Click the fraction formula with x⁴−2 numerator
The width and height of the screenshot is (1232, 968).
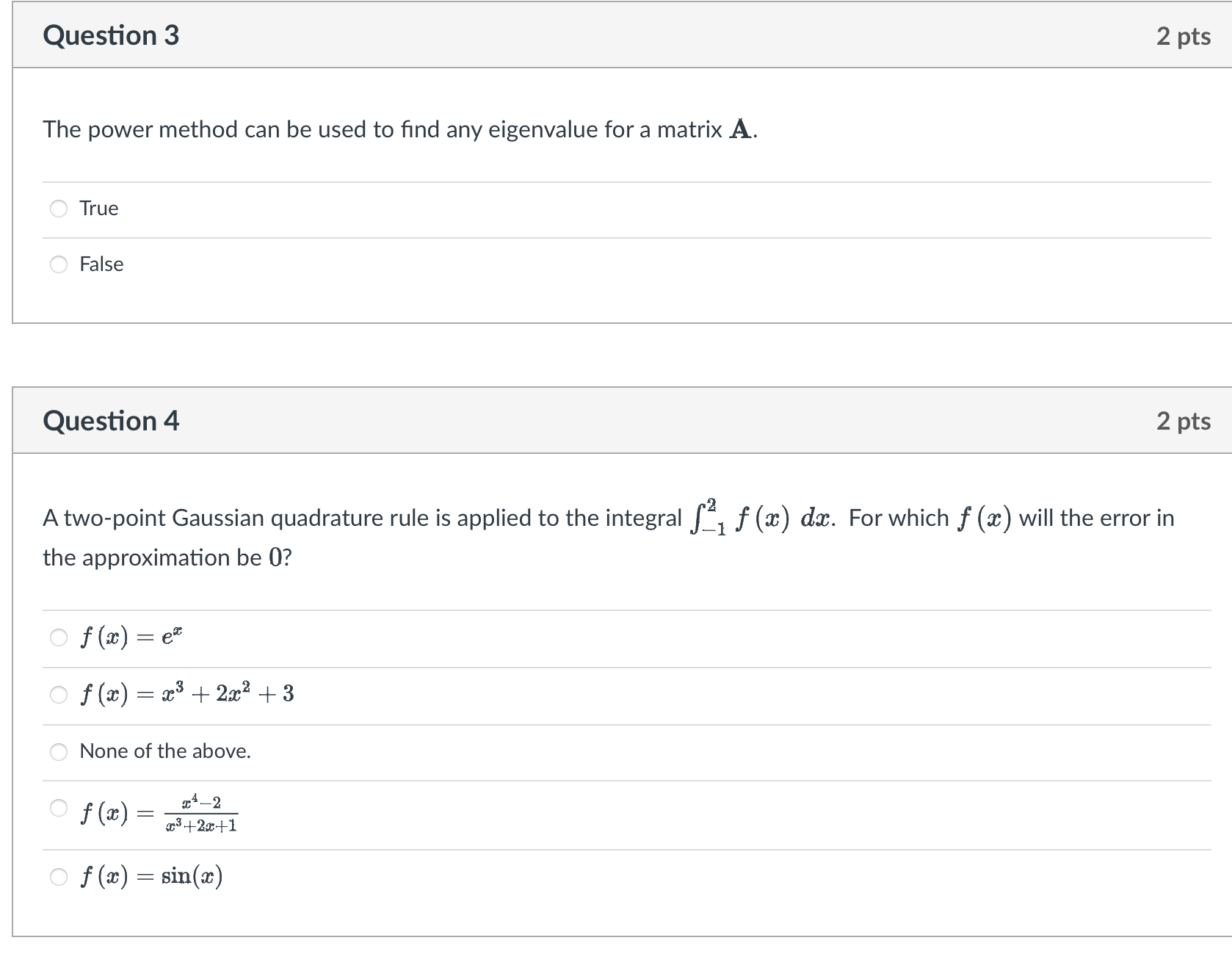(x=200, y=813)
